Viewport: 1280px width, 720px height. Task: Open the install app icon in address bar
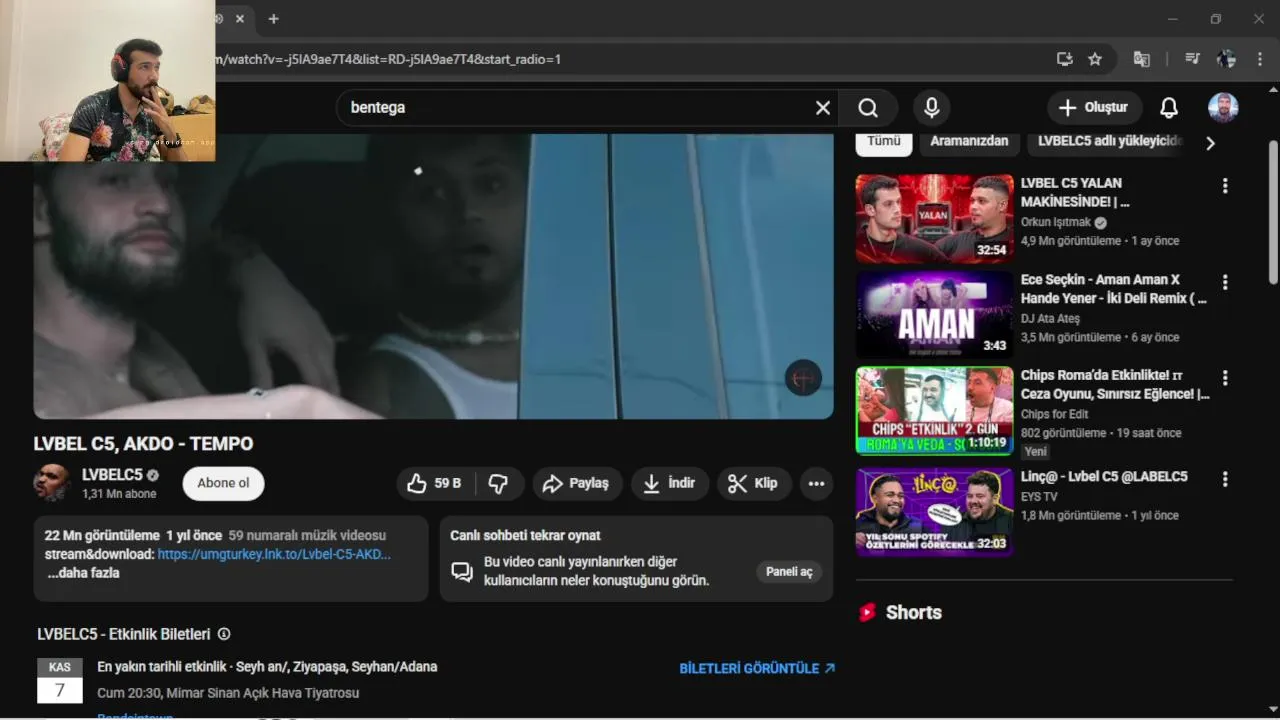1065,59
